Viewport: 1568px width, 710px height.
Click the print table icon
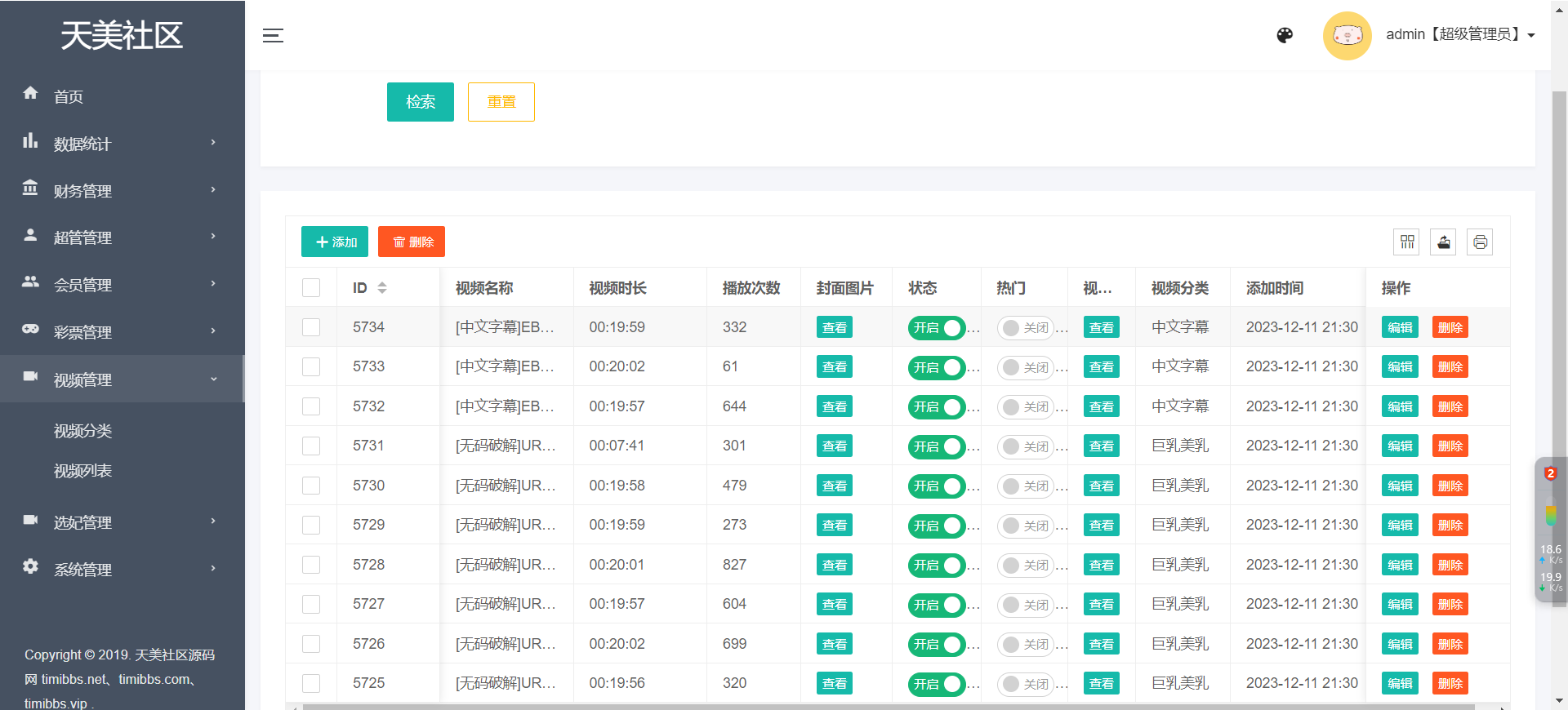tap(1480, 242)
